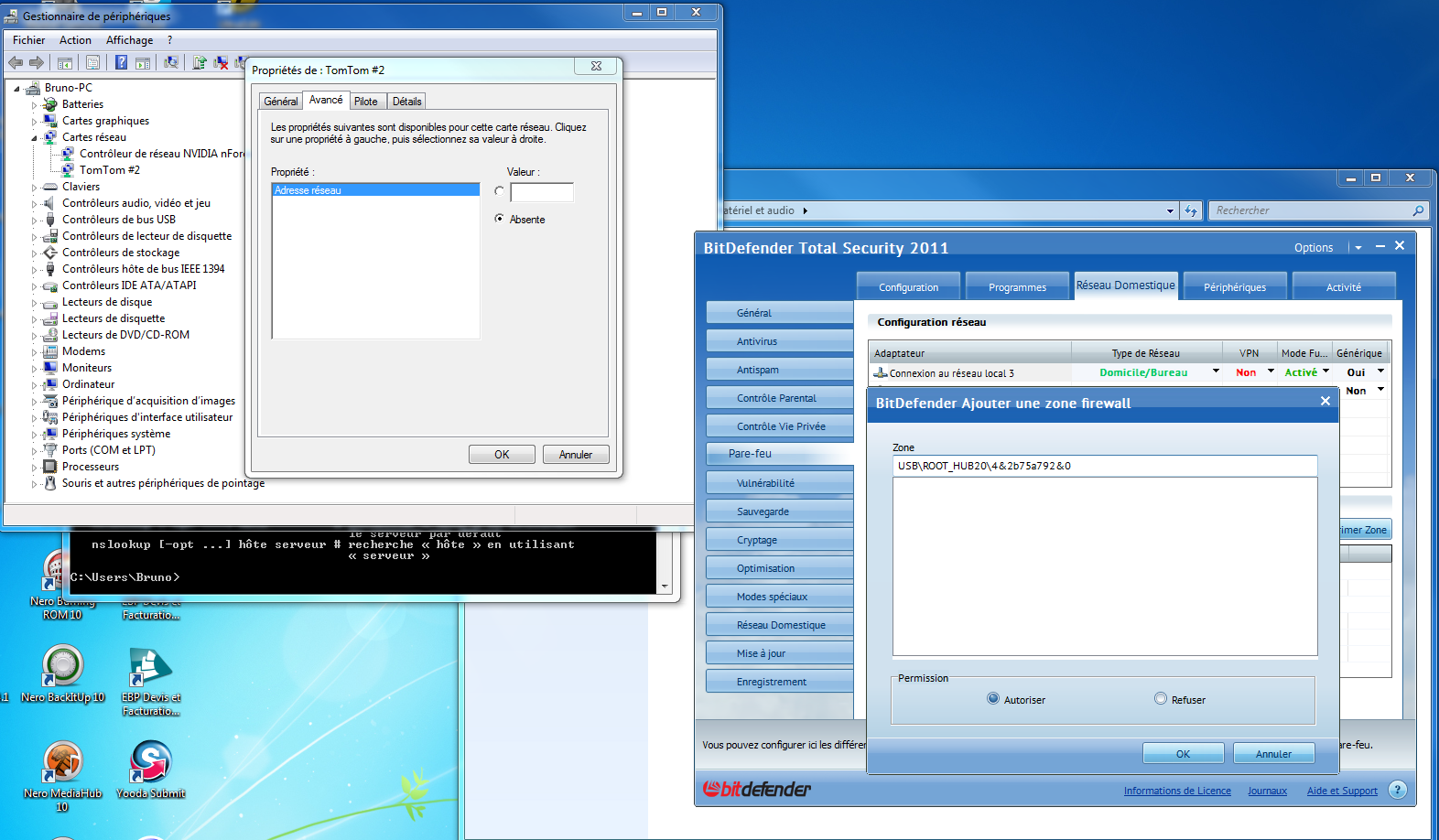The image size is (1439, 840).
Task: Switch to the Général tab in TomTom properties
Action: coord(281,102)
